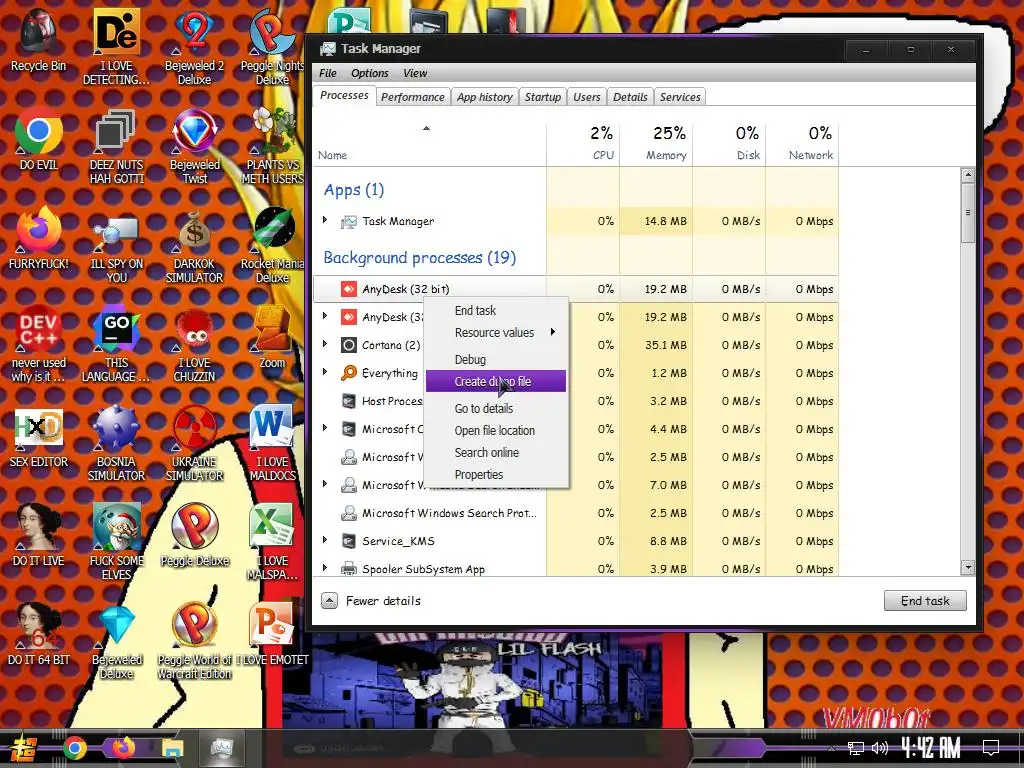Viewport: 1024px width, 768px height.
Task: Switch to the Users tab
Action: [586, 97]
